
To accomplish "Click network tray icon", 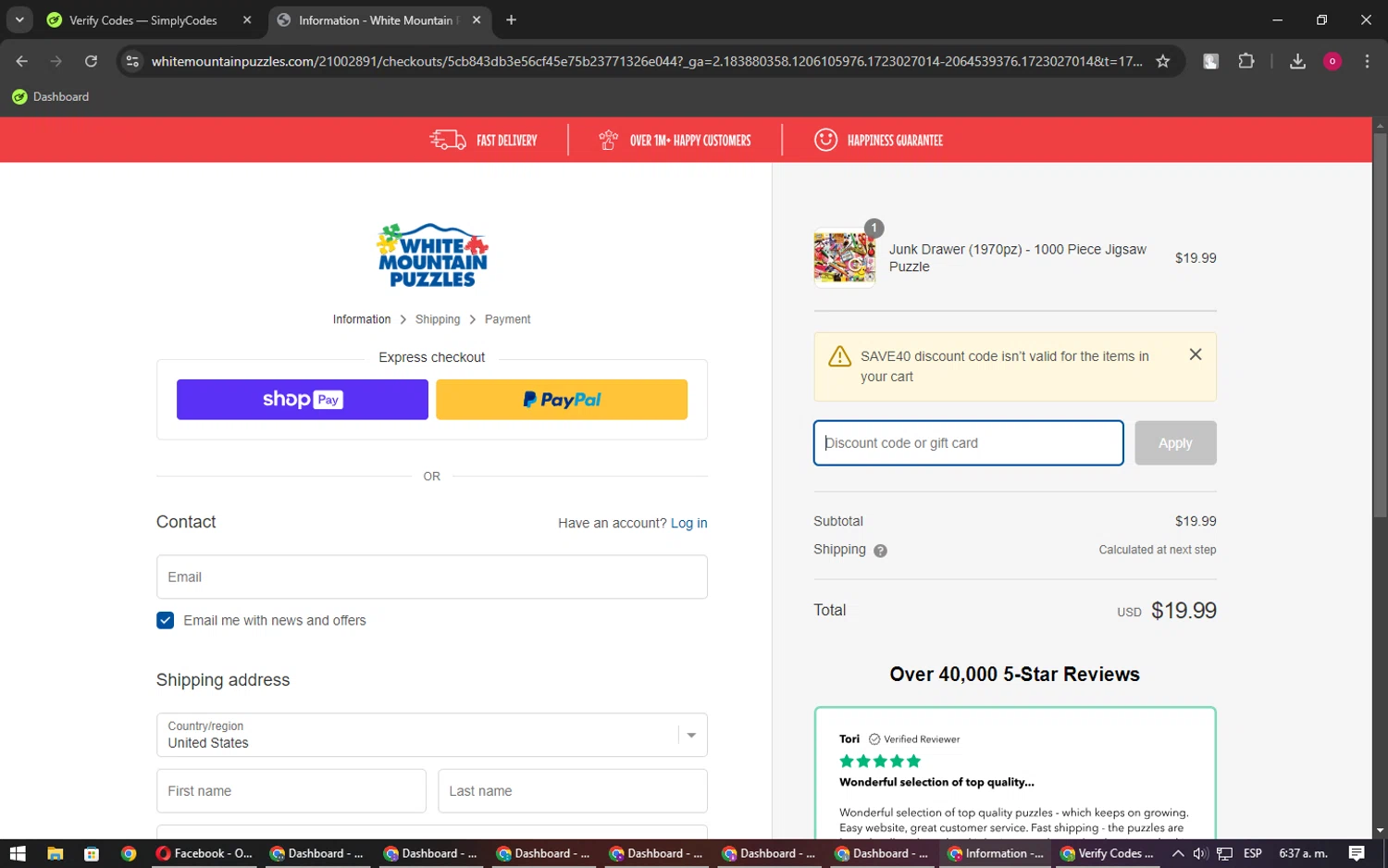I will point(1224,853).
